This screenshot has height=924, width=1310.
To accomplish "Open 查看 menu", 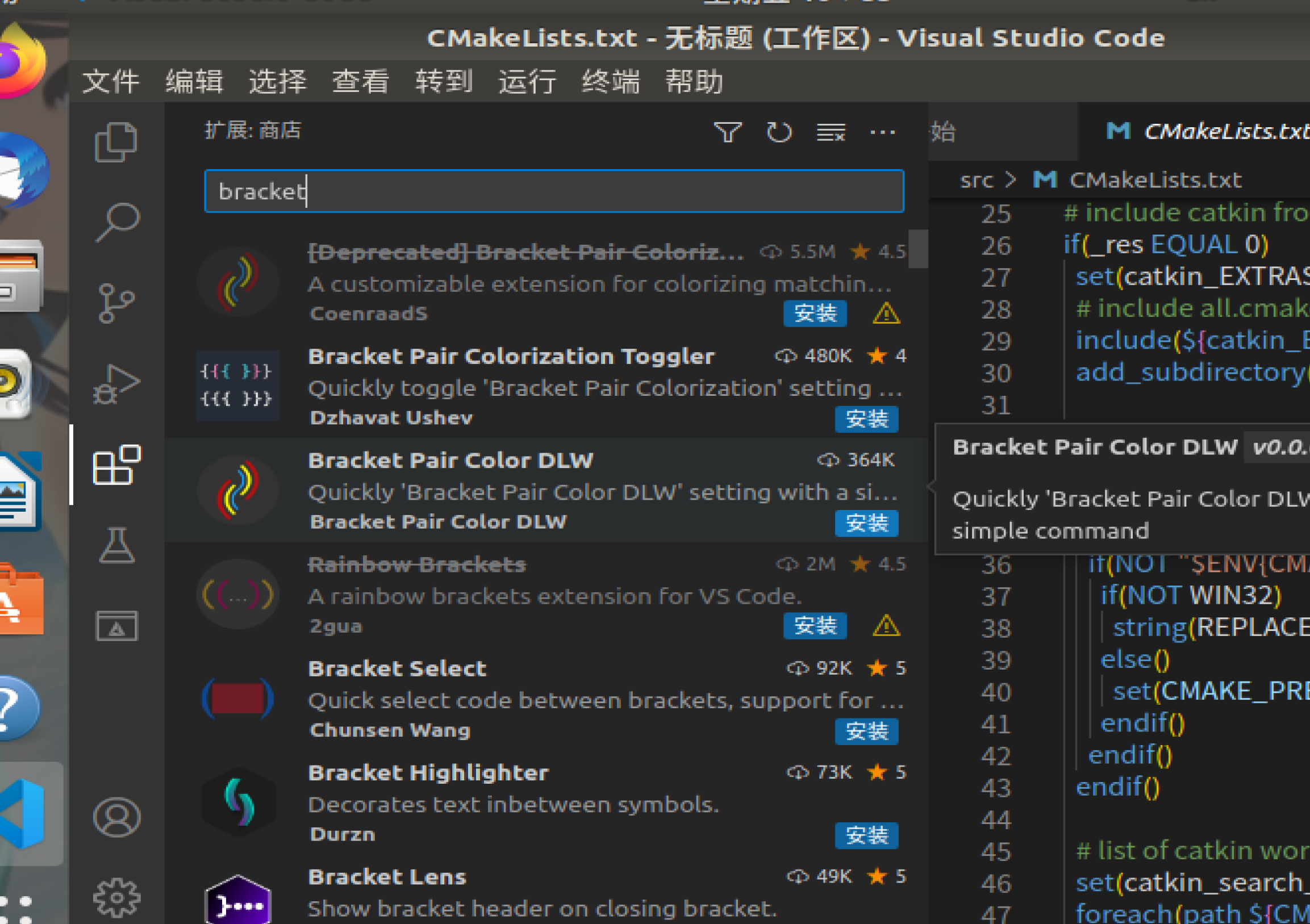I will pyautogui.click(x=361, y=81).
